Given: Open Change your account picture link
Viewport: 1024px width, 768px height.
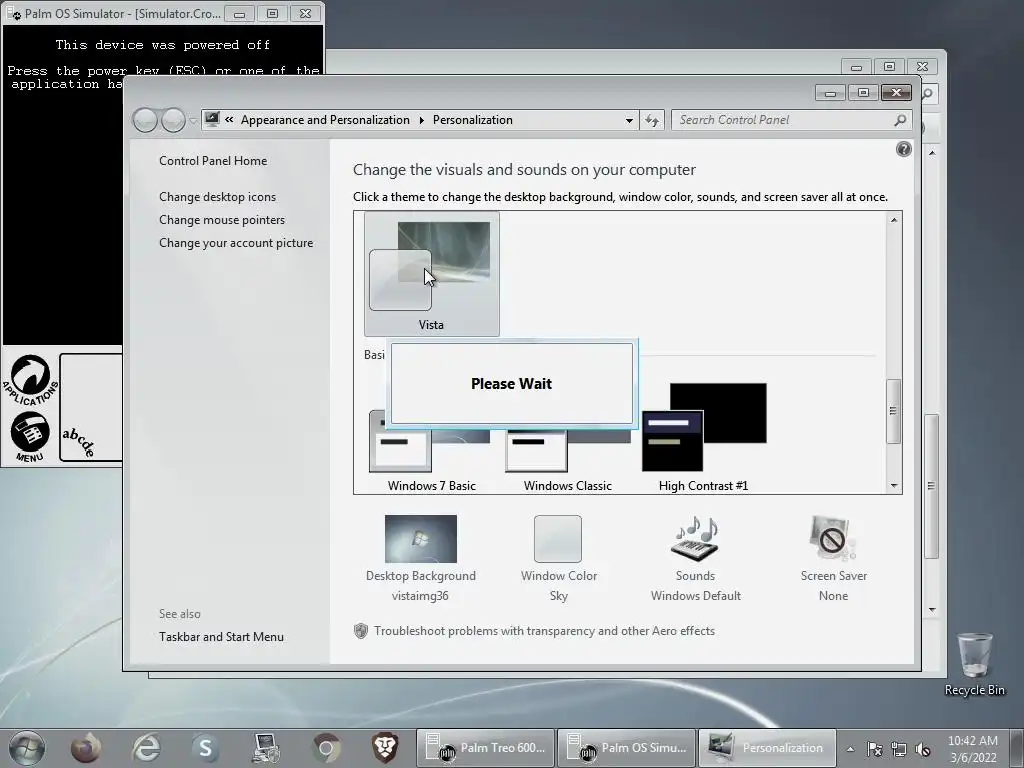Looking at the screenshot, I should [x=236, y=243].
